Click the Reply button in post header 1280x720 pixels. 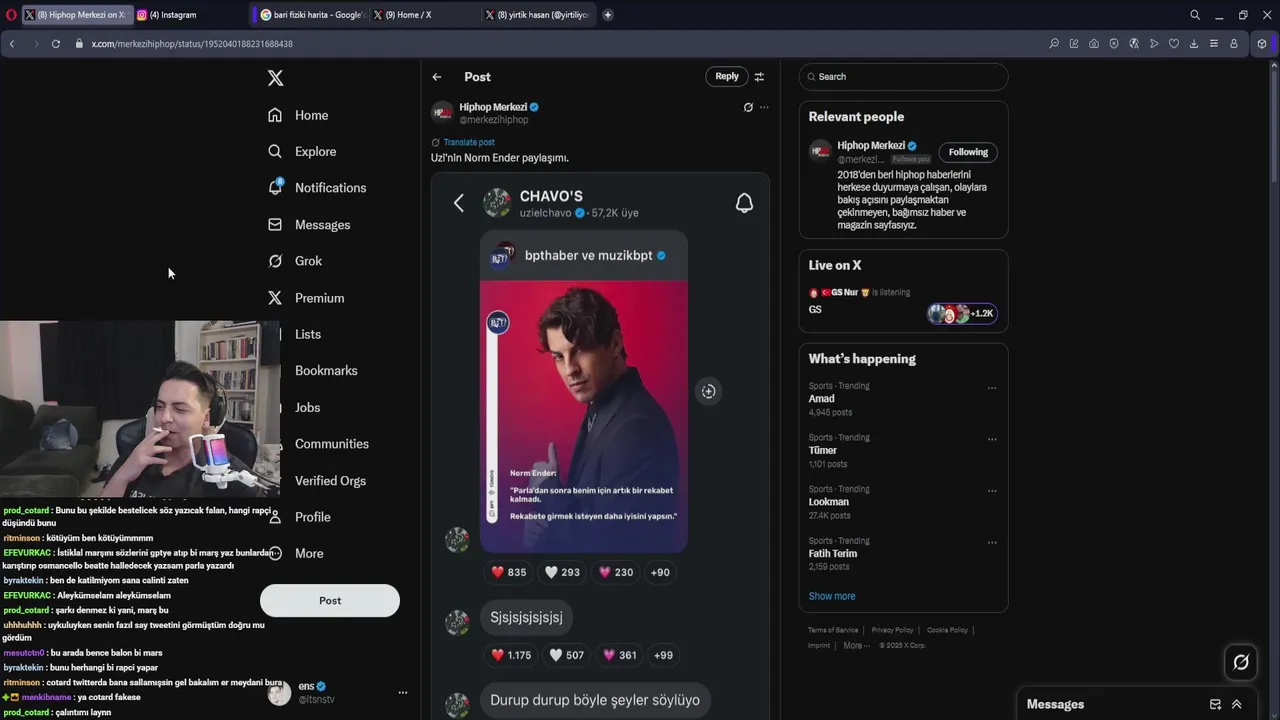727,76
